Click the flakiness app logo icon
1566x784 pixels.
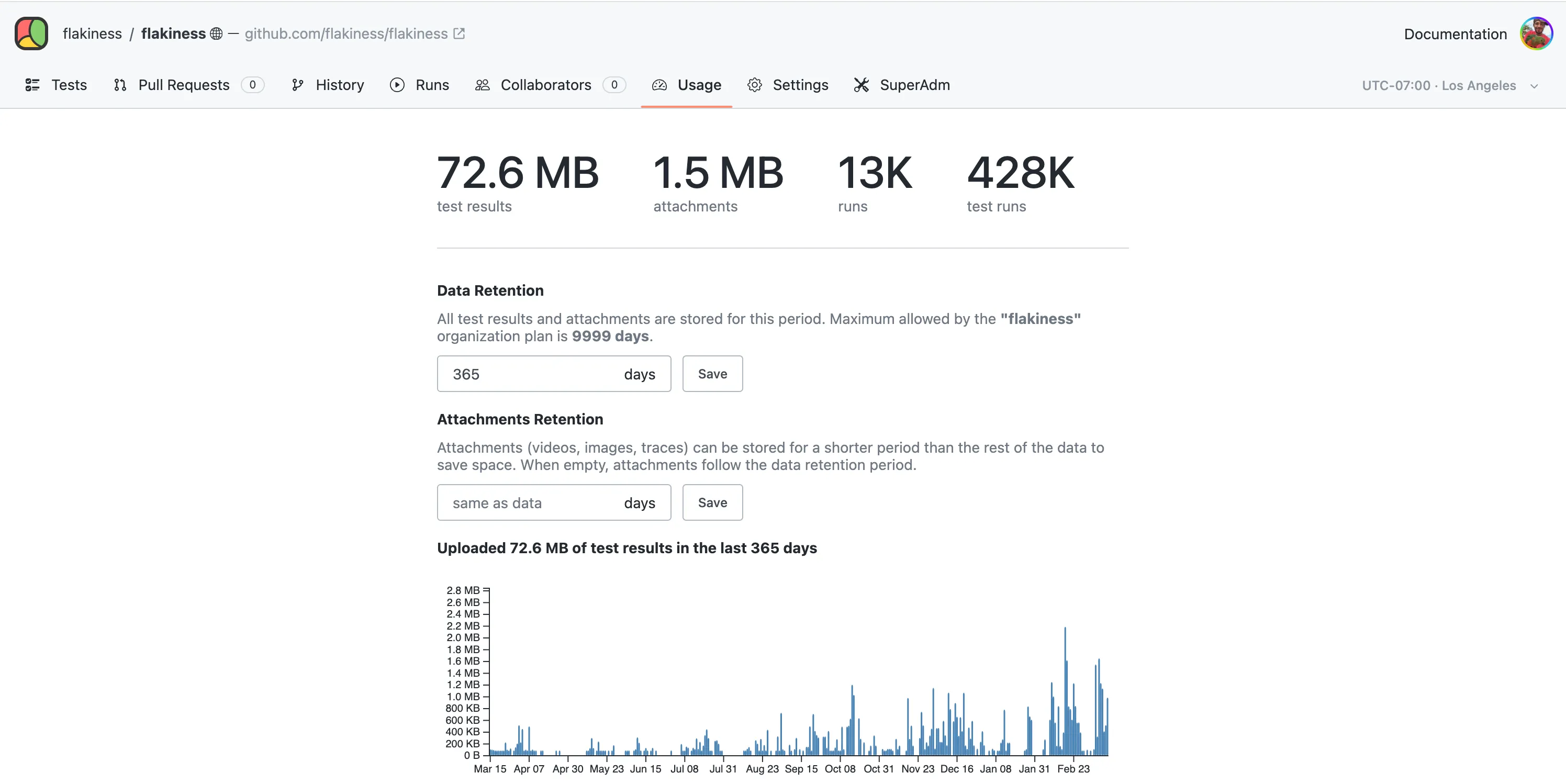30,33
